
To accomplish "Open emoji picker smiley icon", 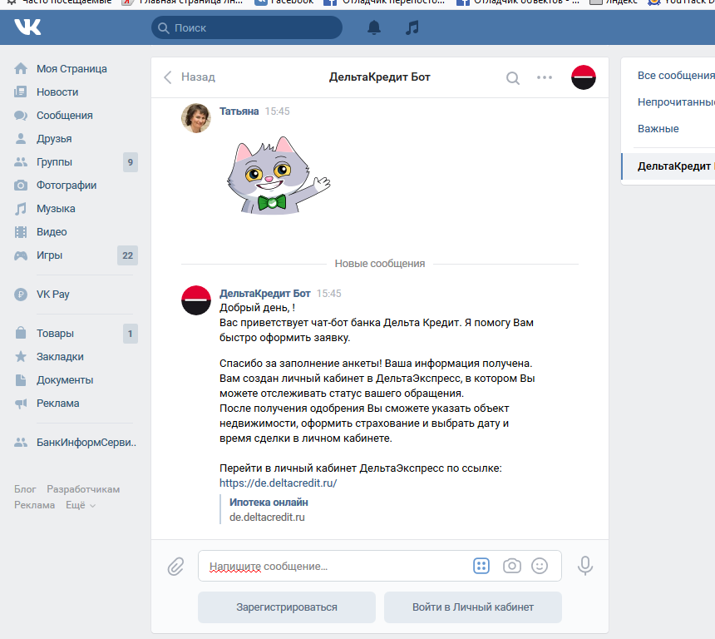I will pyautogui.click(x=539, y=566).
